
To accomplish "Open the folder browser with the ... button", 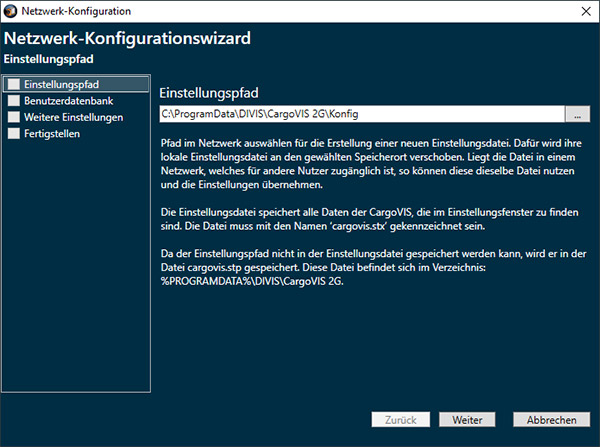I will tap(577, 114).
